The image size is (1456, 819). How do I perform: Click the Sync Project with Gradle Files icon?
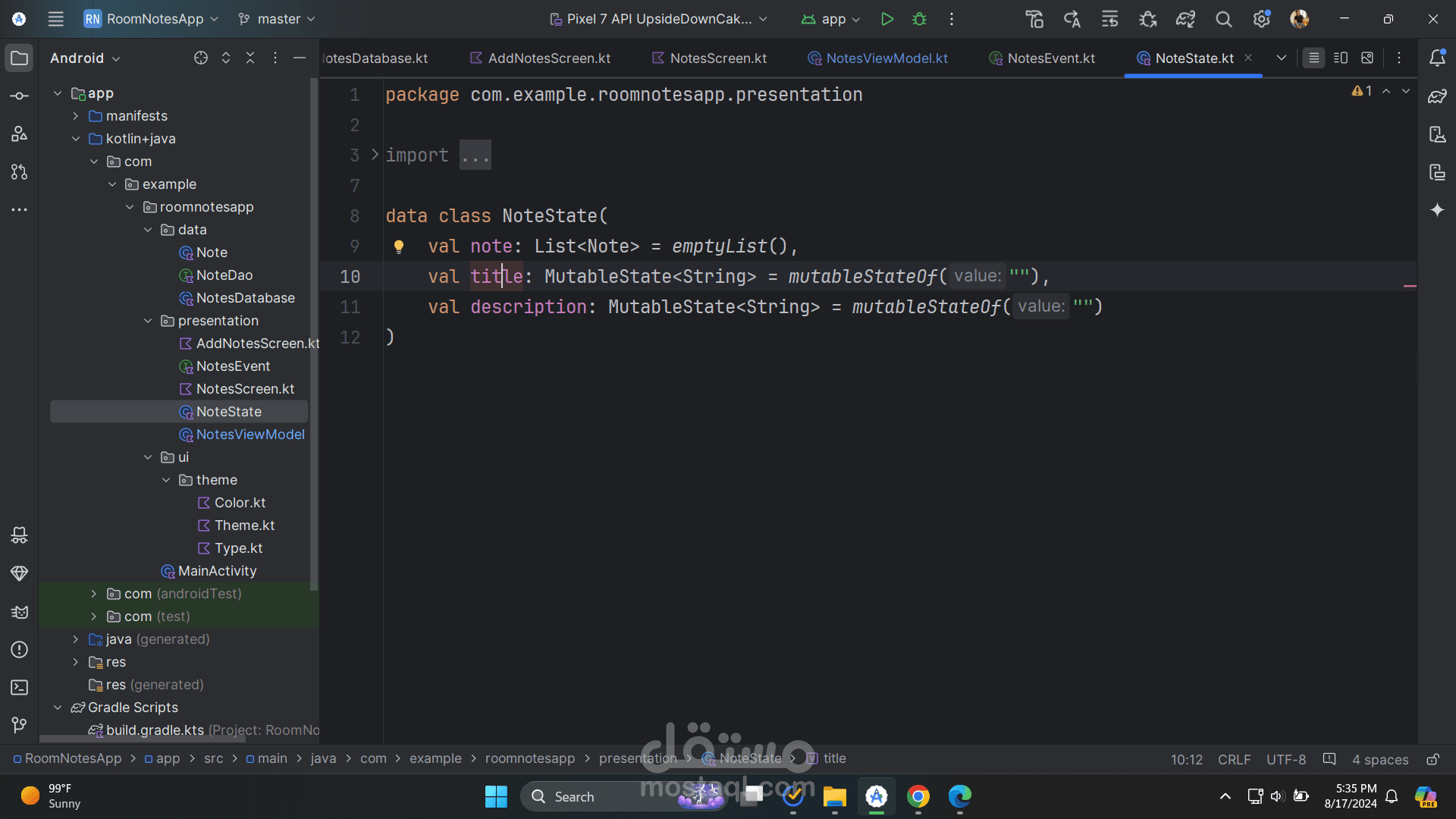tap(1185, 19)
